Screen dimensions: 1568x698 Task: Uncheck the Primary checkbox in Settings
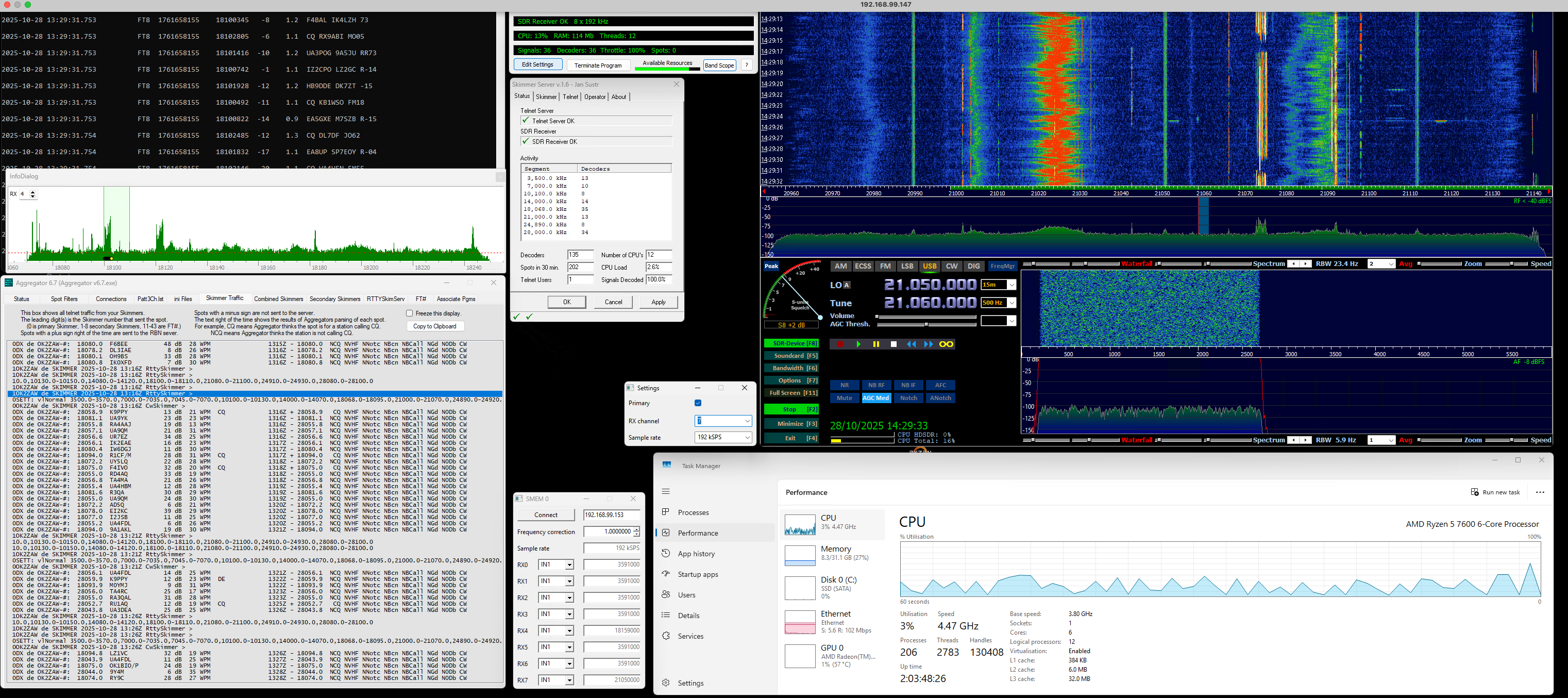tap(698, 403)
